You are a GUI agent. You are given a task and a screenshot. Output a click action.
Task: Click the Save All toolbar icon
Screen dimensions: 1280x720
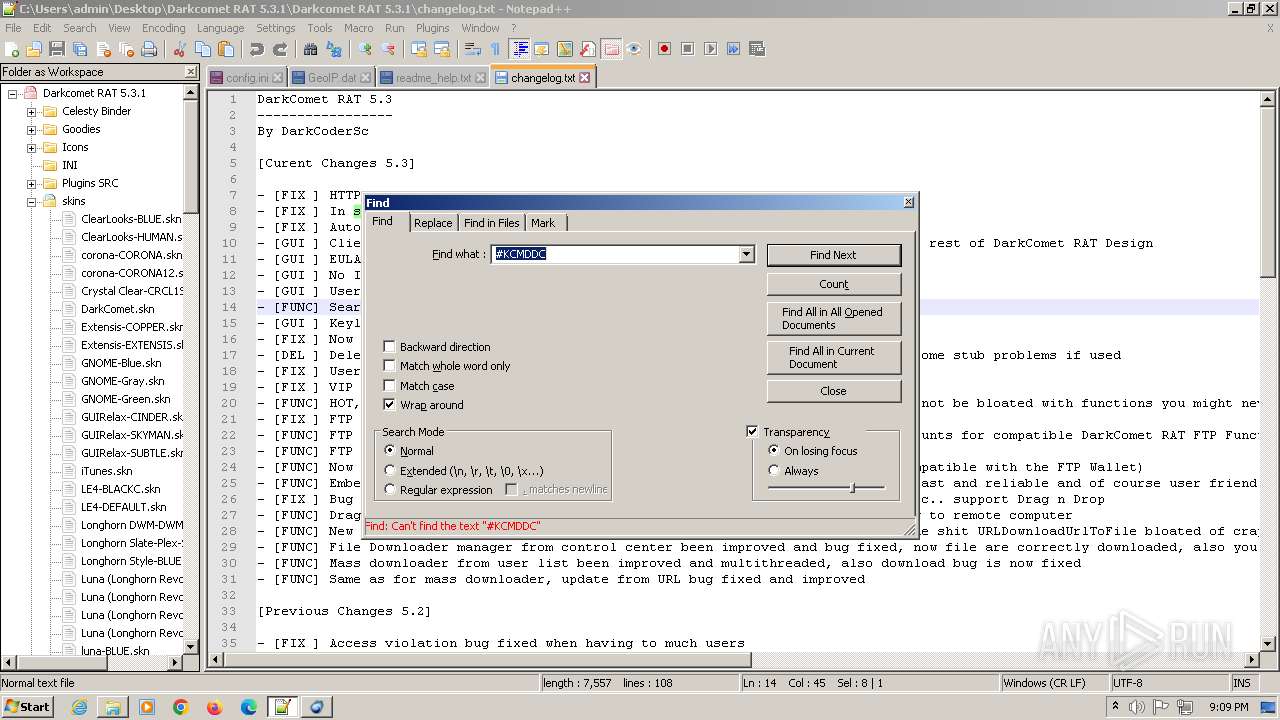pyautogui.click(x=80, y=49)
